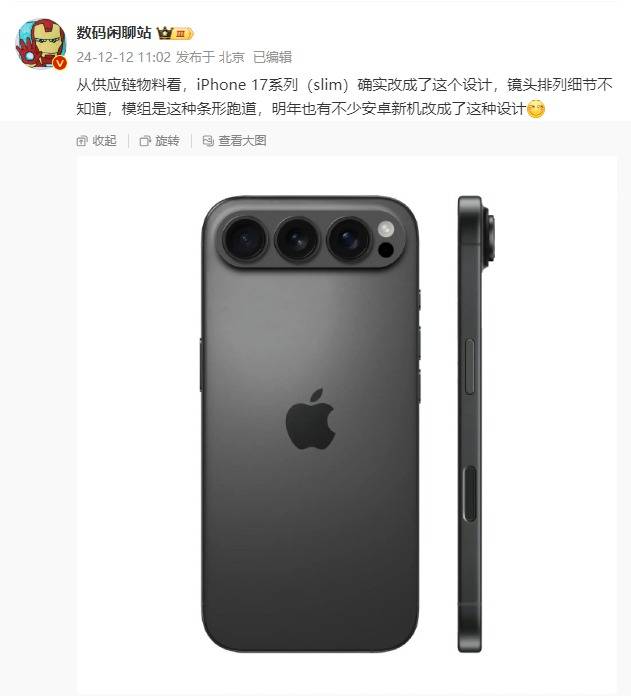
Task: Click the black sensor dot below flash
Action: pyautogui.click(x=386, y=250)
